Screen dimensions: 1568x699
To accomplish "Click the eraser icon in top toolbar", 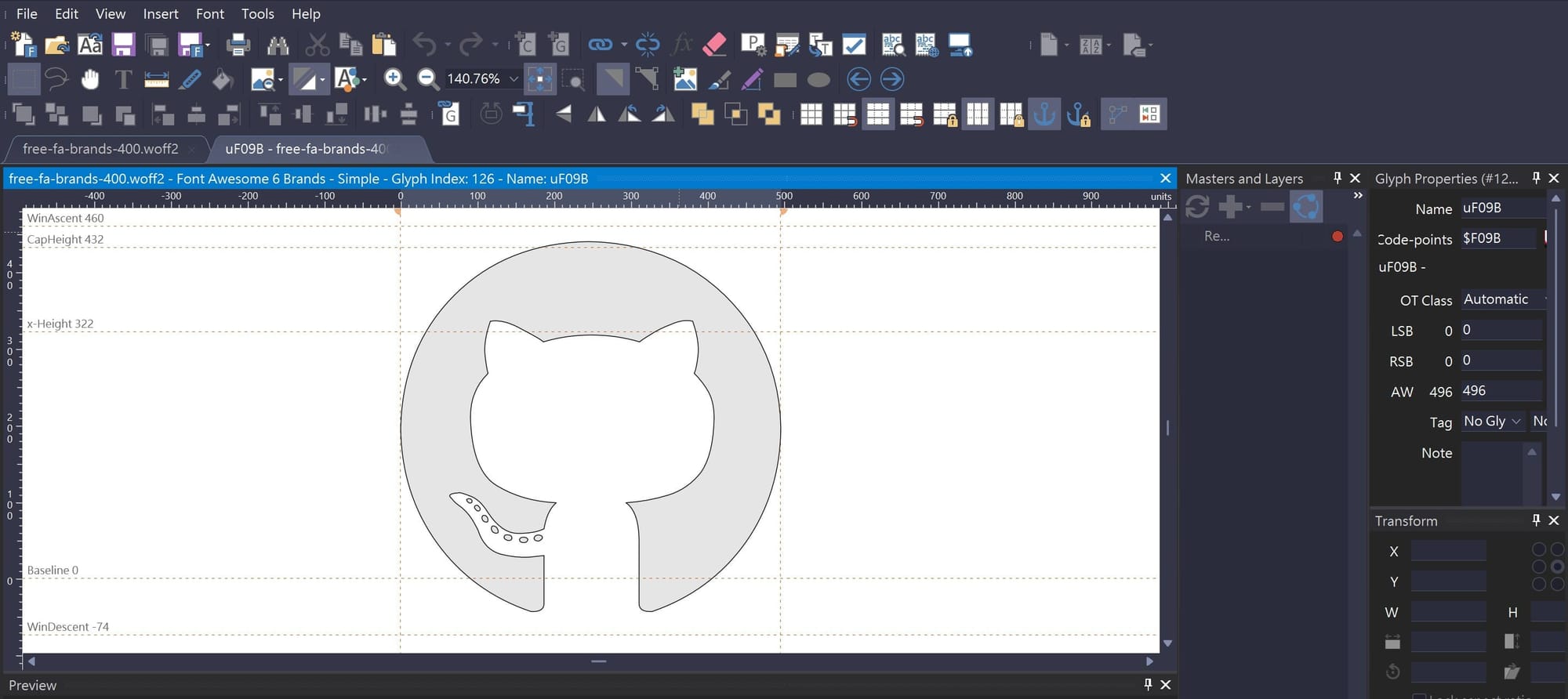I will (715, 45).
